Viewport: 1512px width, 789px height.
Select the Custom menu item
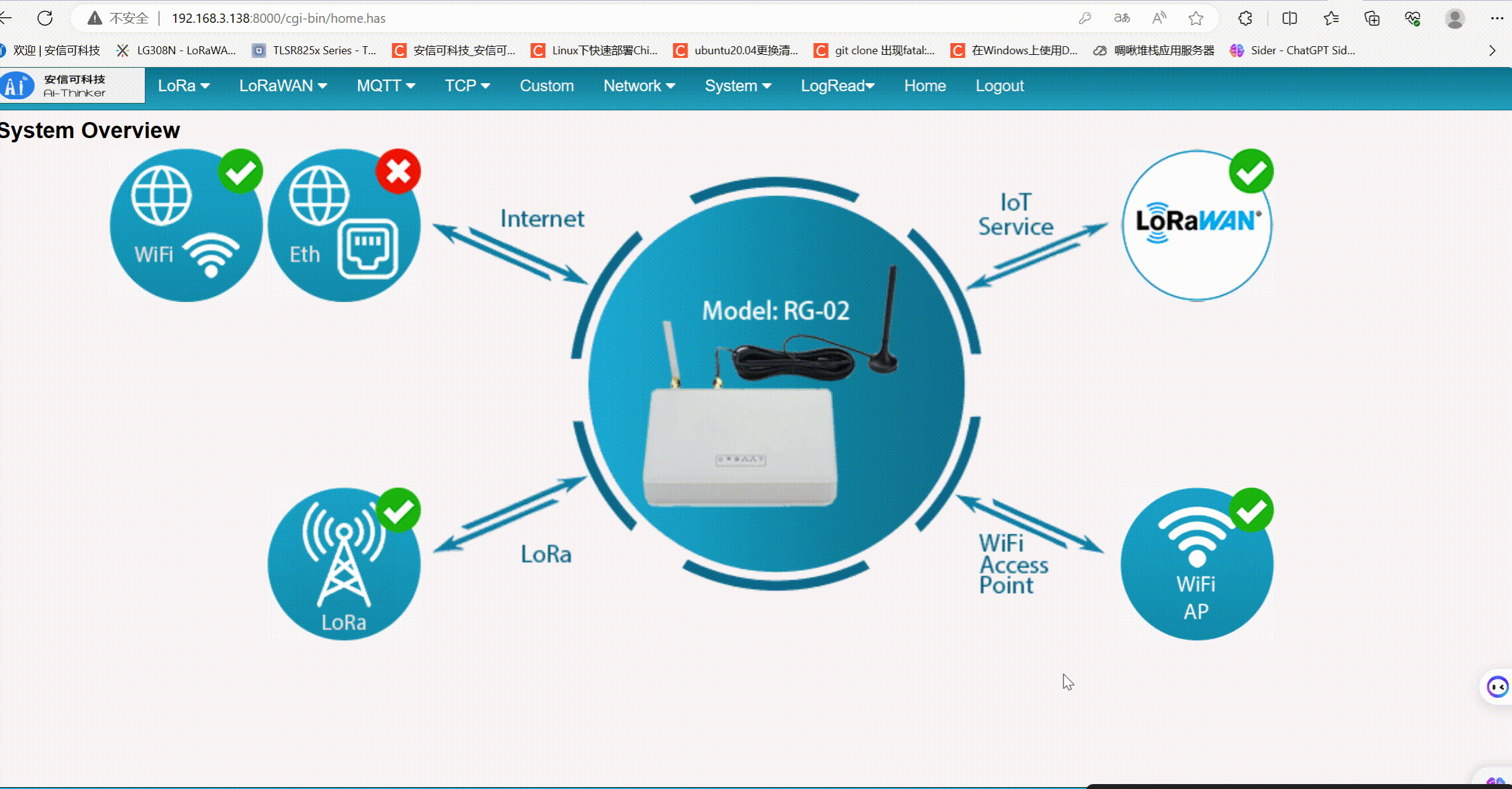tap(547, 86)
